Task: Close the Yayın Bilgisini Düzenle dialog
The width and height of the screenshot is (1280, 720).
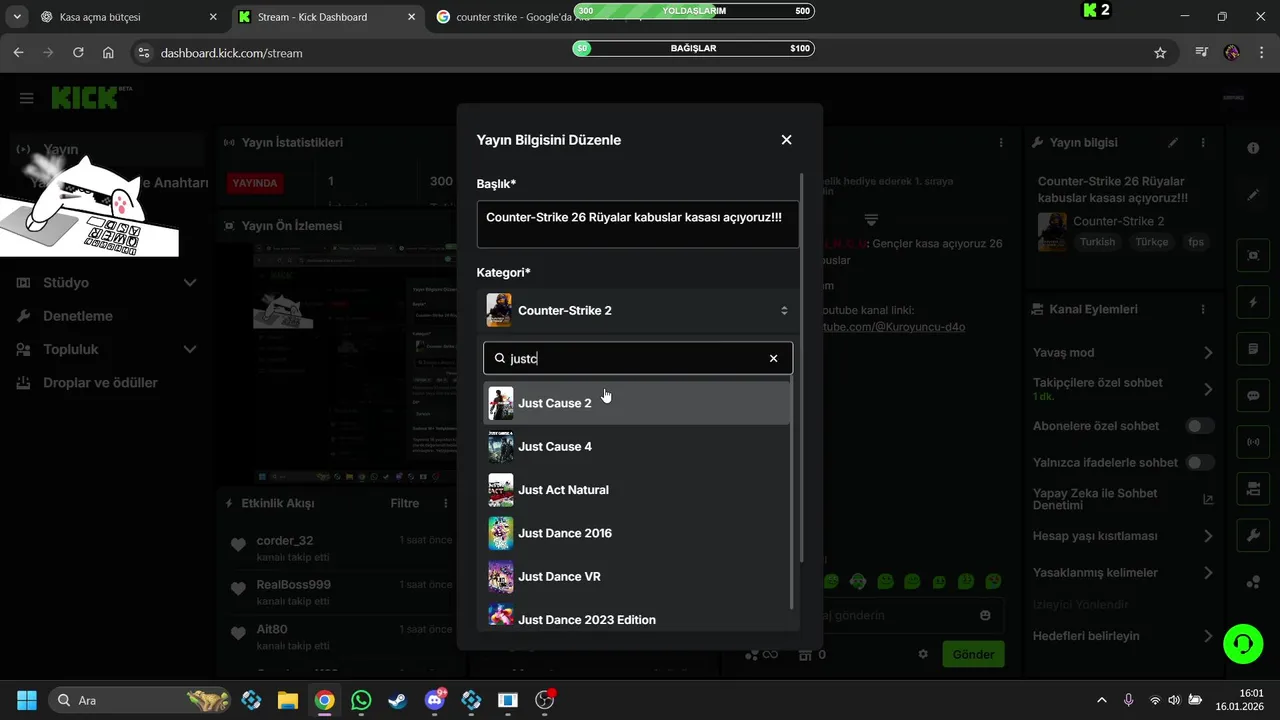Action: pyautogui.click(x=786, y=140)
